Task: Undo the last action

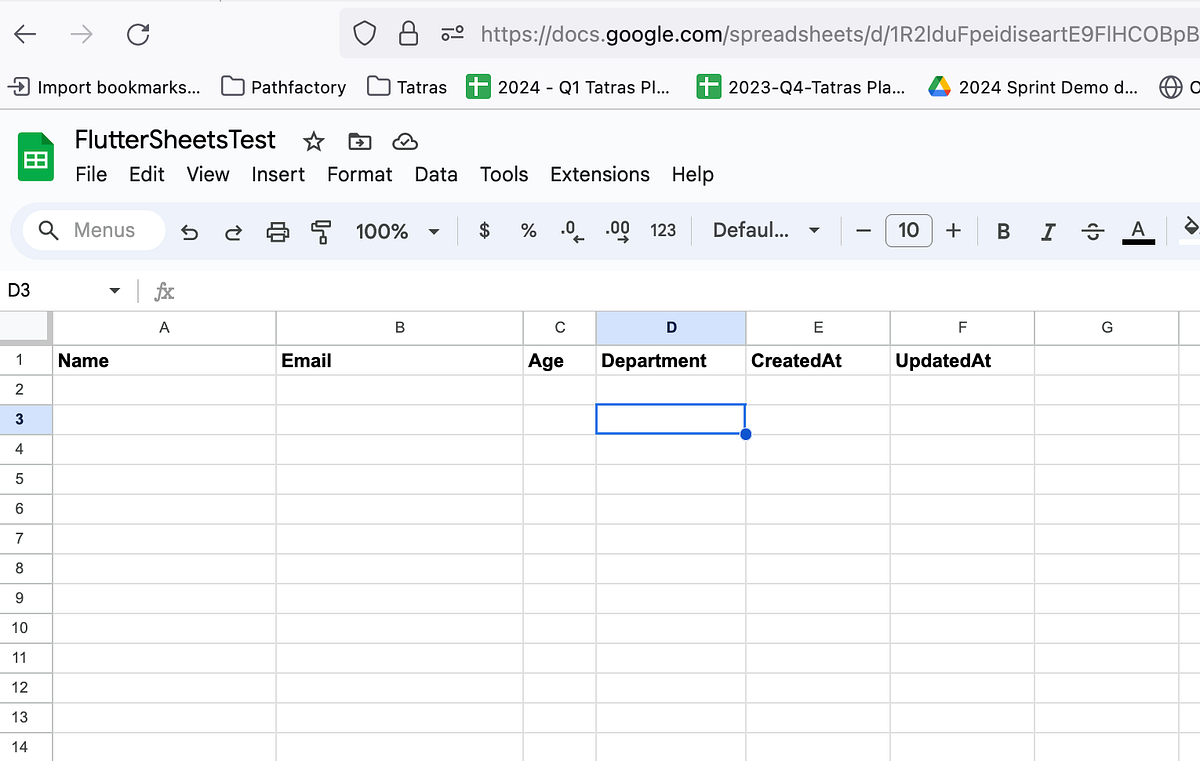Action: click(x=189, y=231)
